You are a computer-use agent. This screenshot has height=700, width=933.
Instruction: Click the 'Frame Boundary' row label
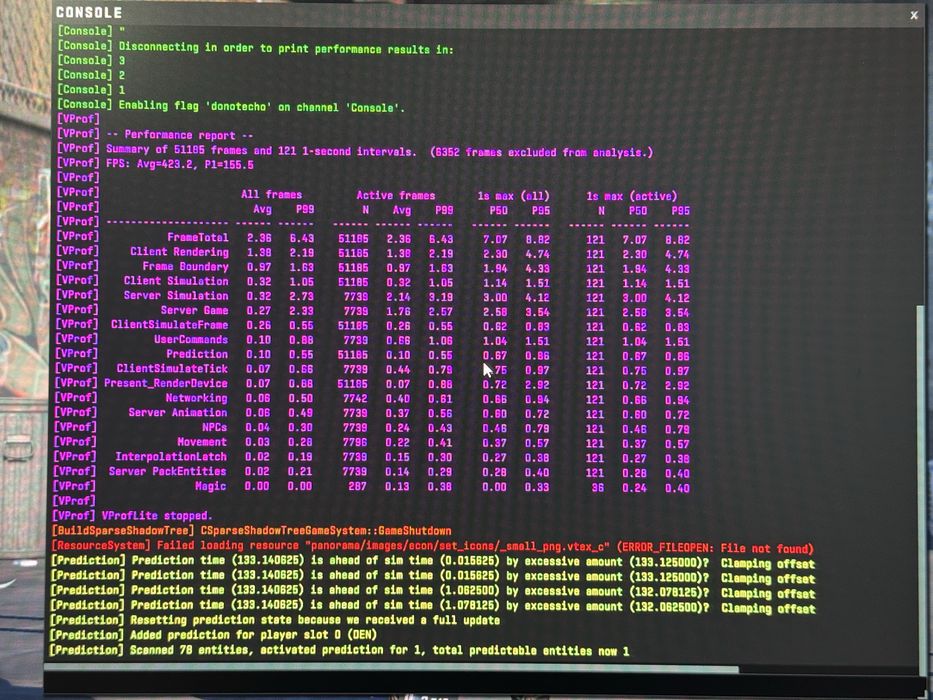(x=185, y=266)
